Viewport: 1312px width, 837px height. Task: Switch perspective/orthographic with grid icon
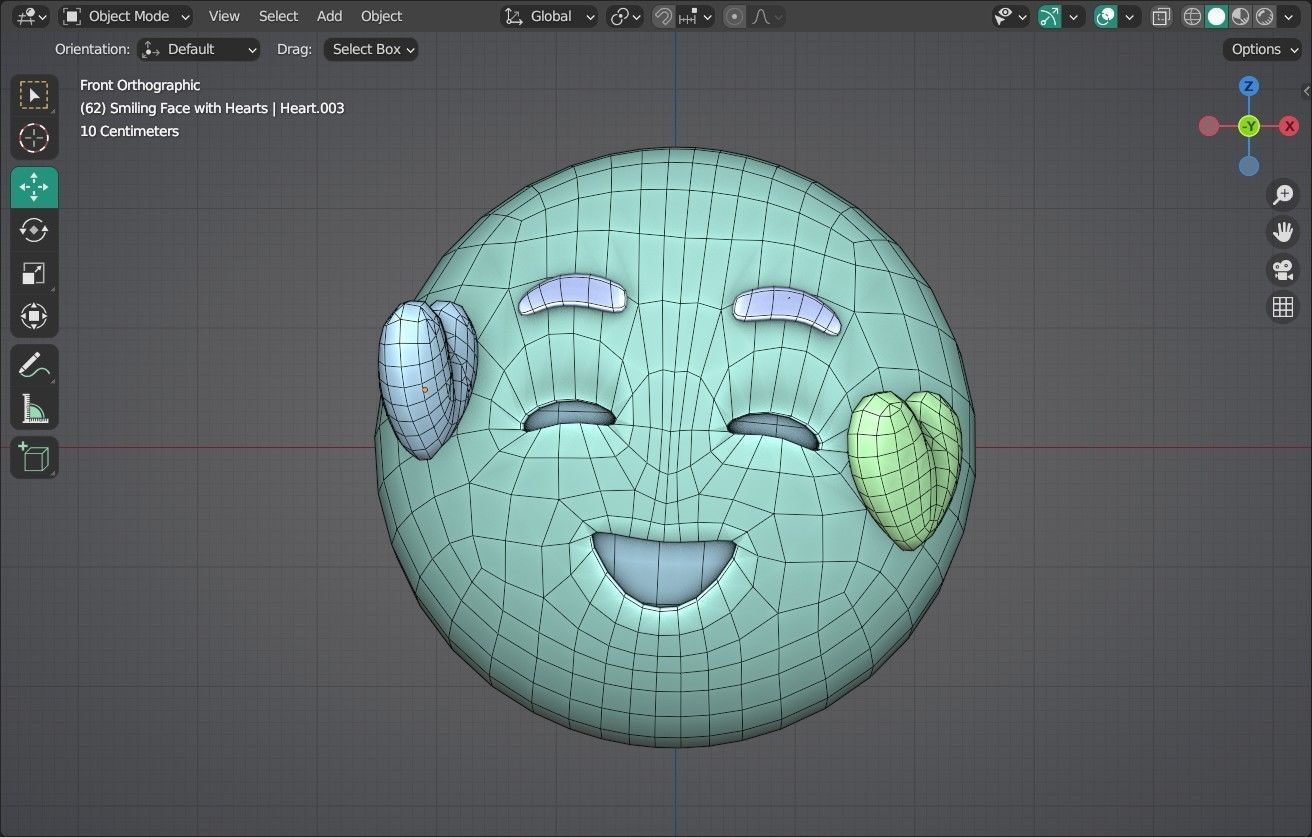tap(1282, 307)
